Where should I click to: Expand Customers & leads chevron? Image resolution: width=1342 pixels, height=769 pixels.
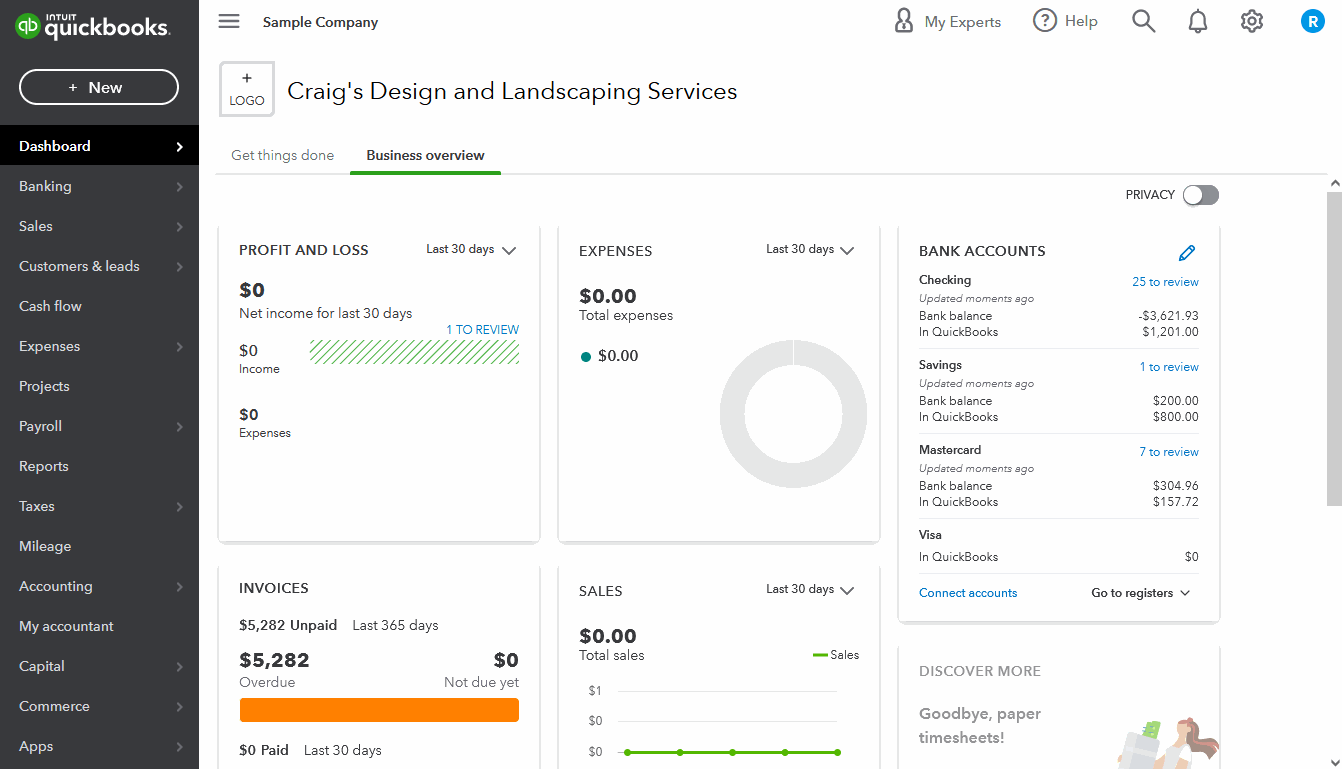pos(180,266)
